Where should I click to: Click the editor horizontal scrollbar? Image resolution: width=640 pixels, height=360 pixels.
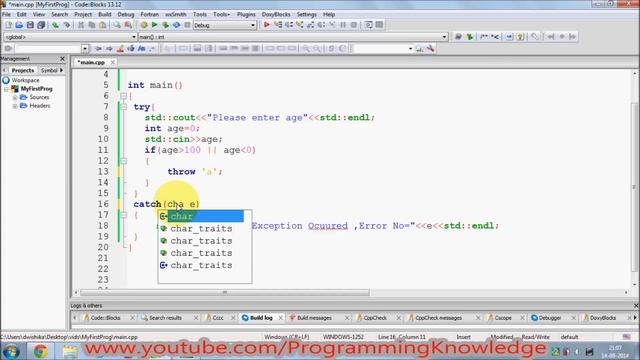point(224,293)
